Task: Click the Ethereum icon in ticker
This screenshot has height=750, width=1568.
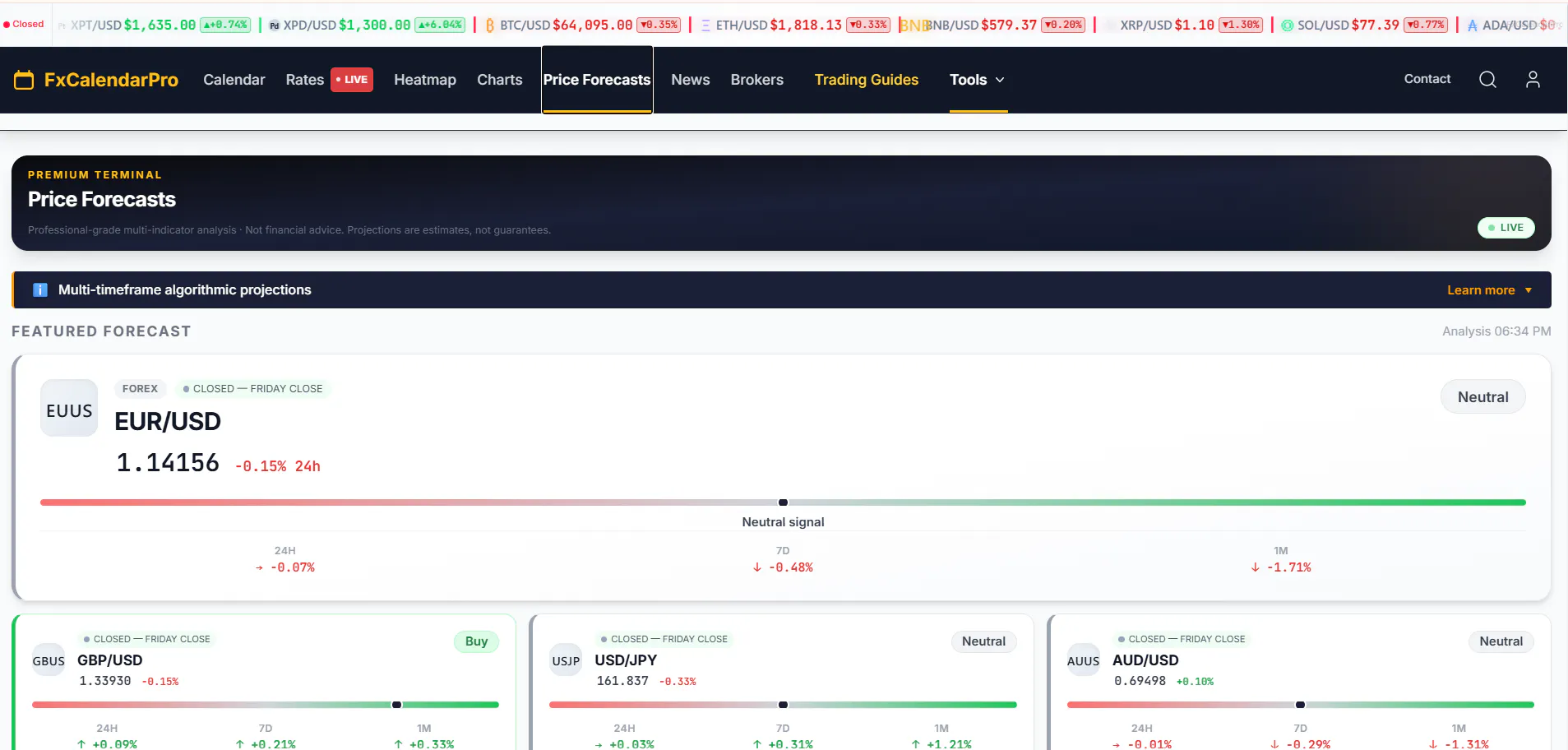Action: tap(705, 25)
